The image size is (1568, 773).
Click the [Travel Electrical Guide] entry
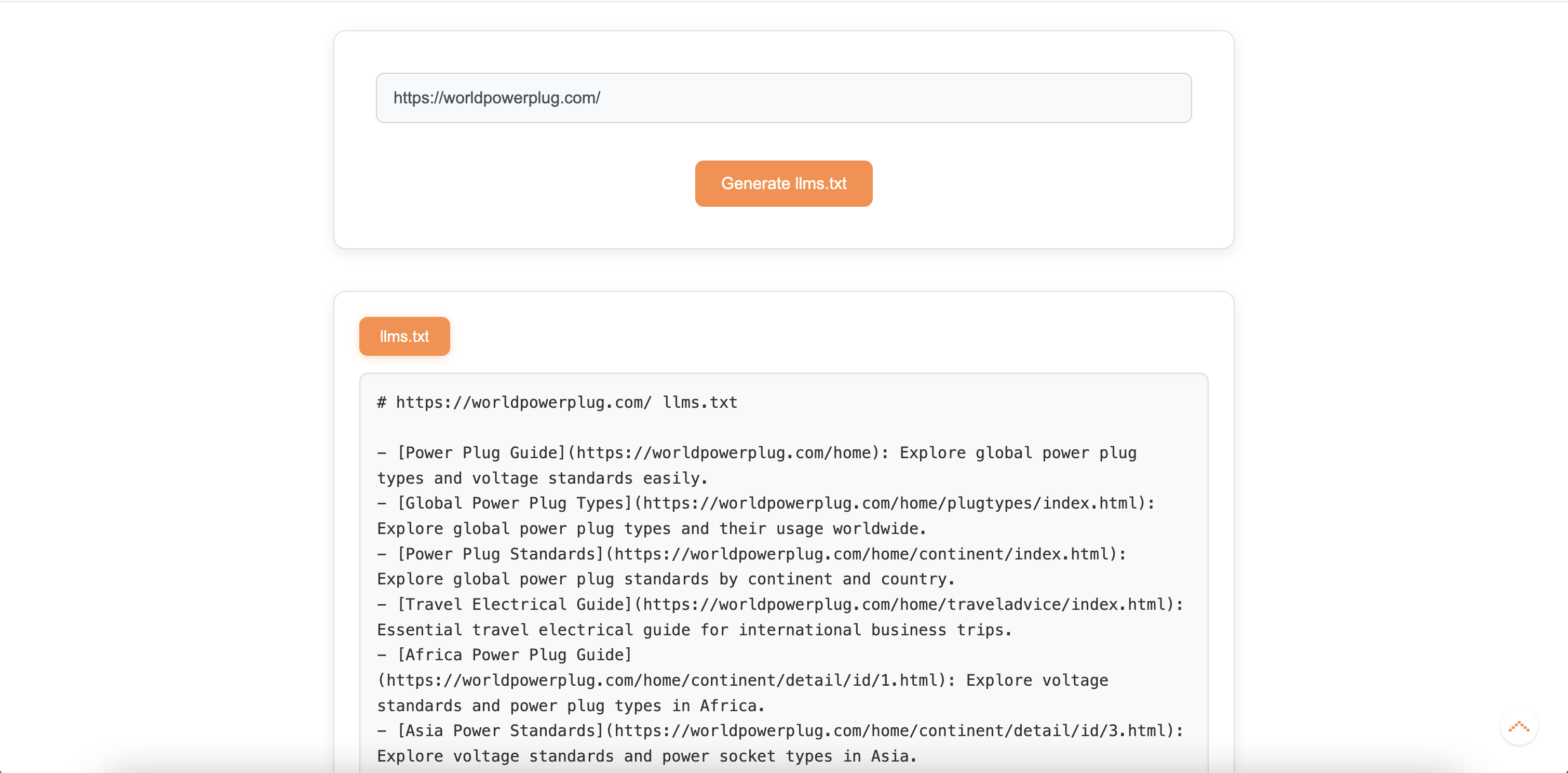coord(515,604)
